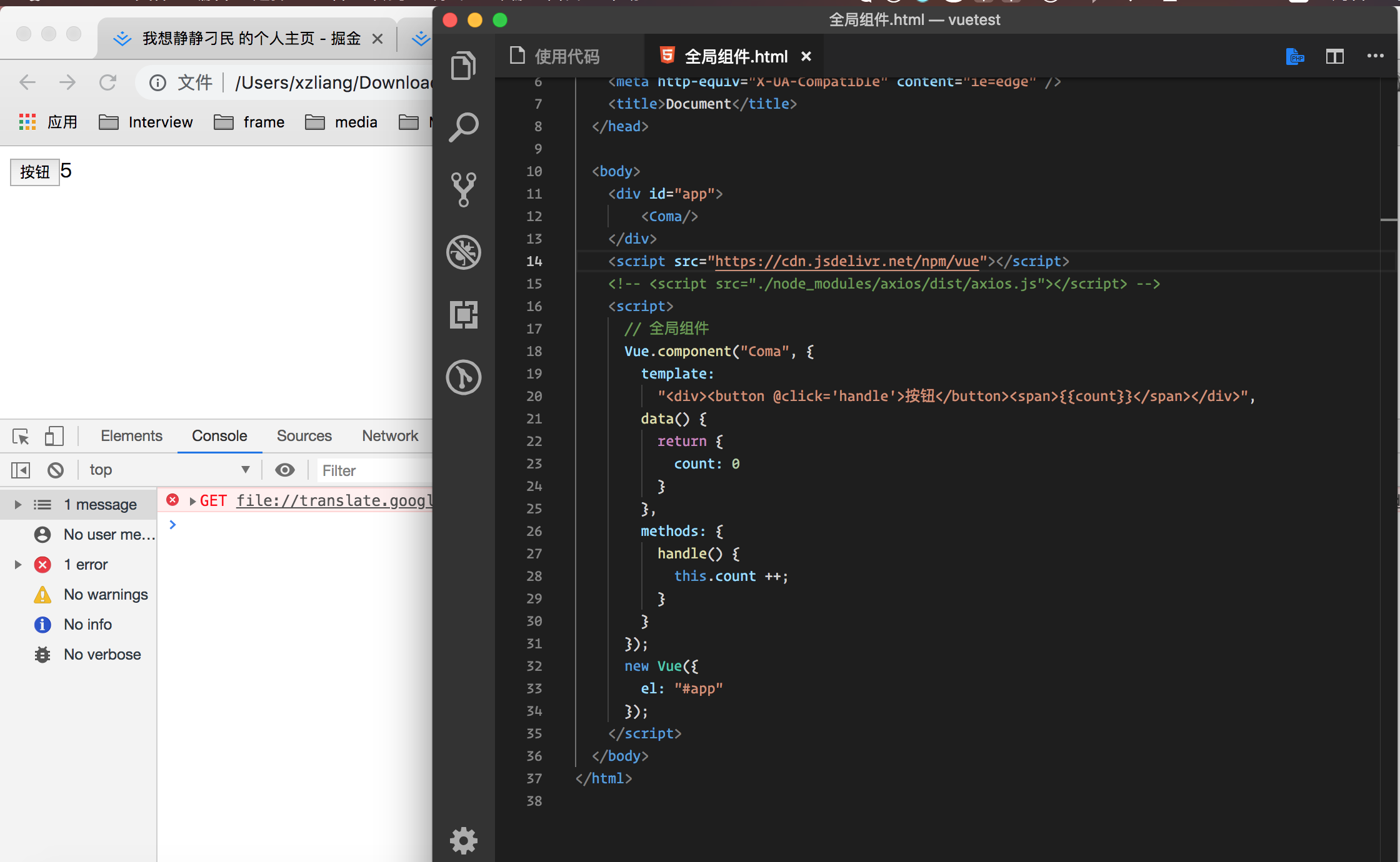The image size is (1400, 862).
Task: Switch to the 使用代码 editor tab
Action: click(x=566, y=57)
